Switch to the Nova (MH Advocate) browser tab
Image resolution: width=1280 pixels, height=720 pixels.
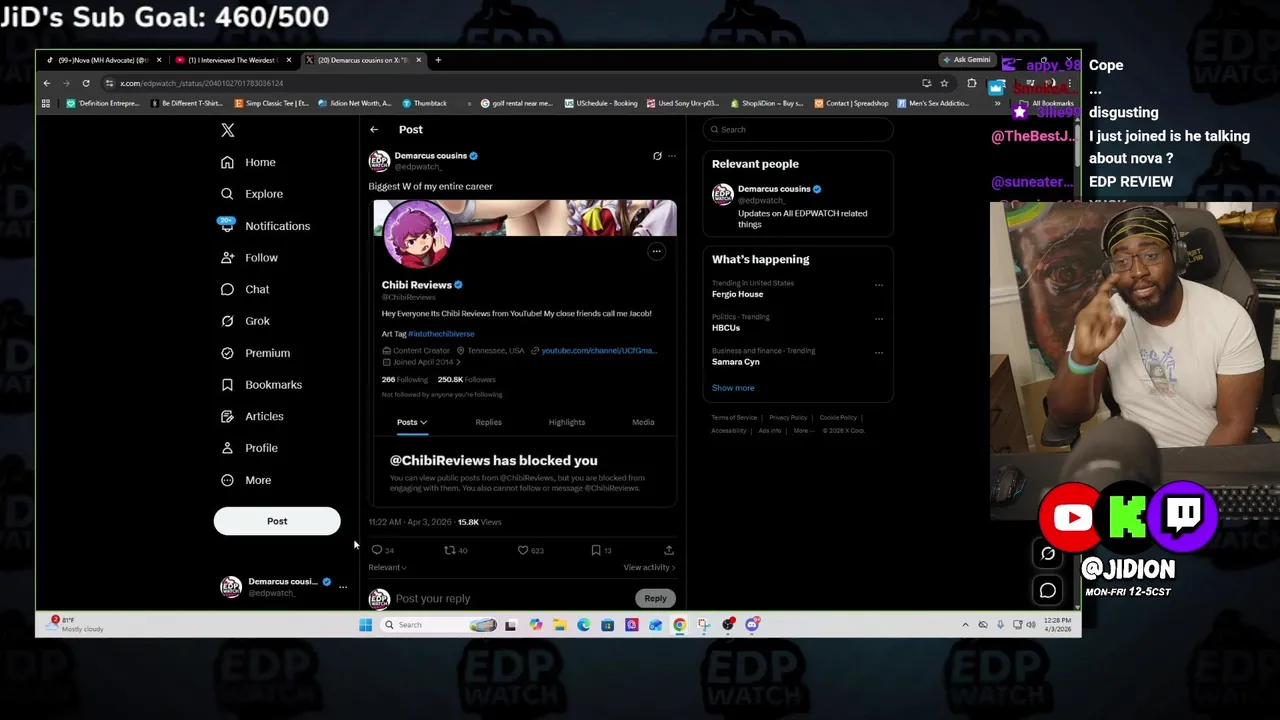102,60
